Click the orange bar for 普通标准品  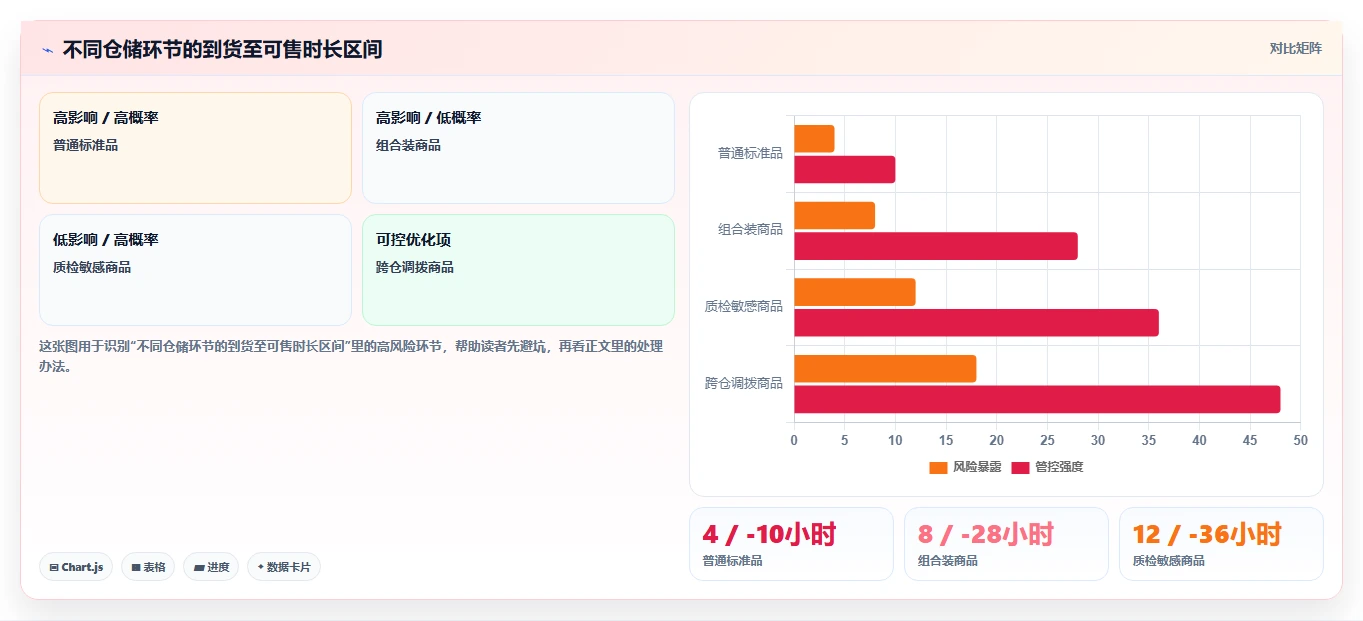point(814,139)
